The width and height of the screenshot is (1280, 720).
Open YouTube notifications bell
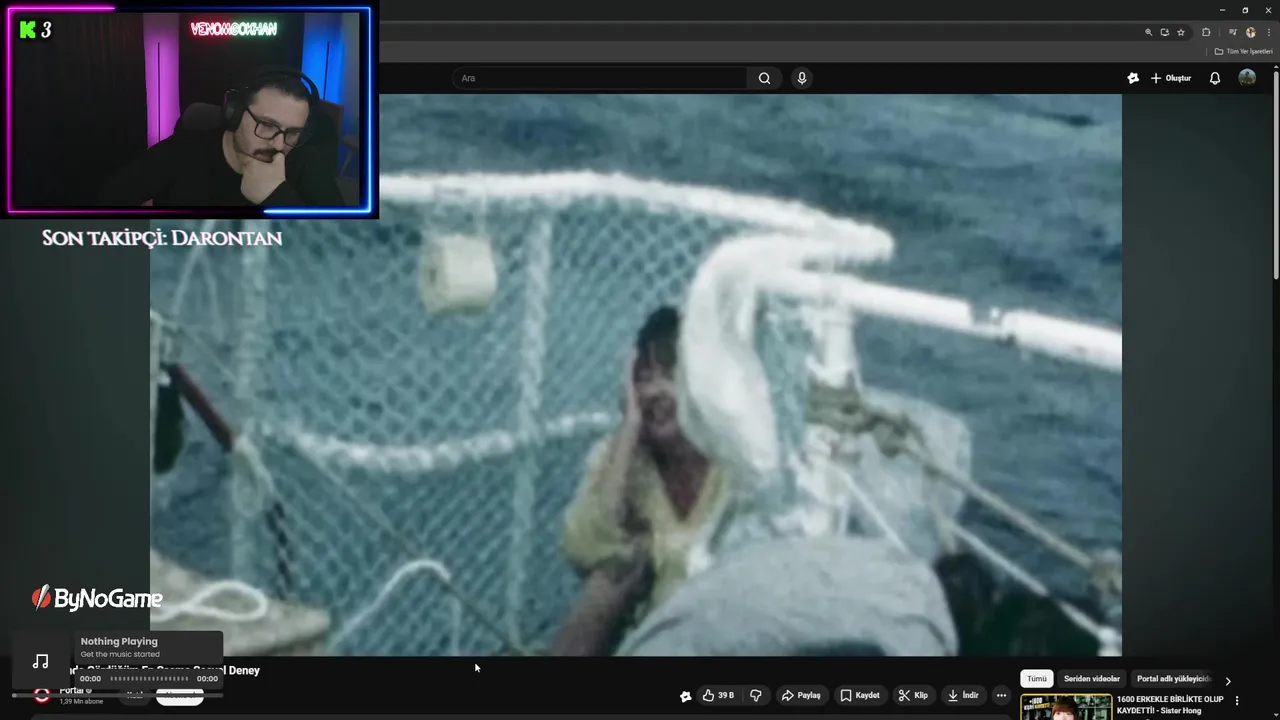[1215, 78]
